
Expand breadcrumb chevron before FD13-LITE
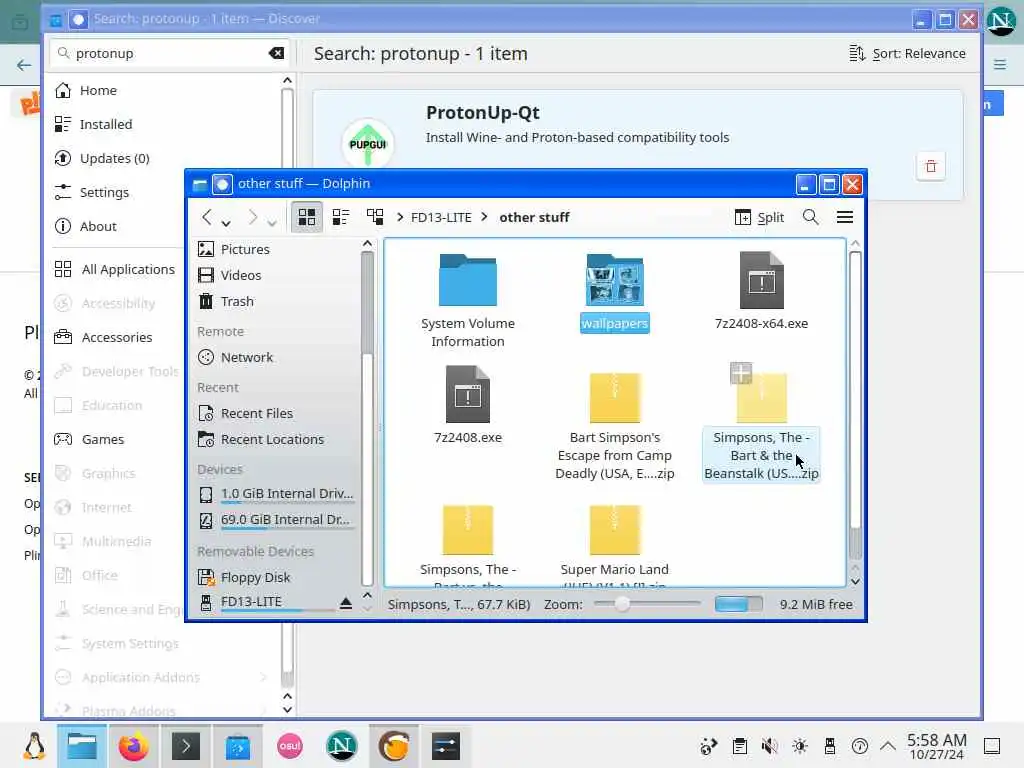[400, 217]
